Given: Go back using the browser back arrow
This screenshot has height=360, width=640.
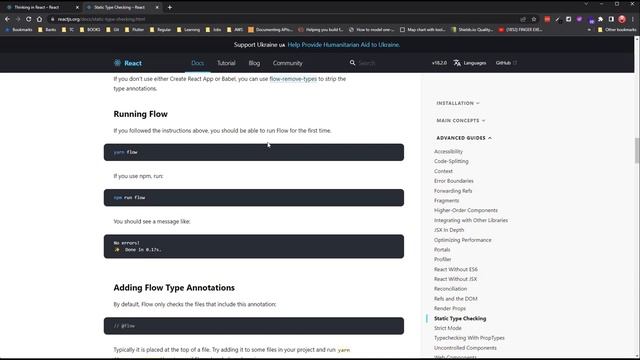Looking at the screenshot, I should tap(7, 19).
